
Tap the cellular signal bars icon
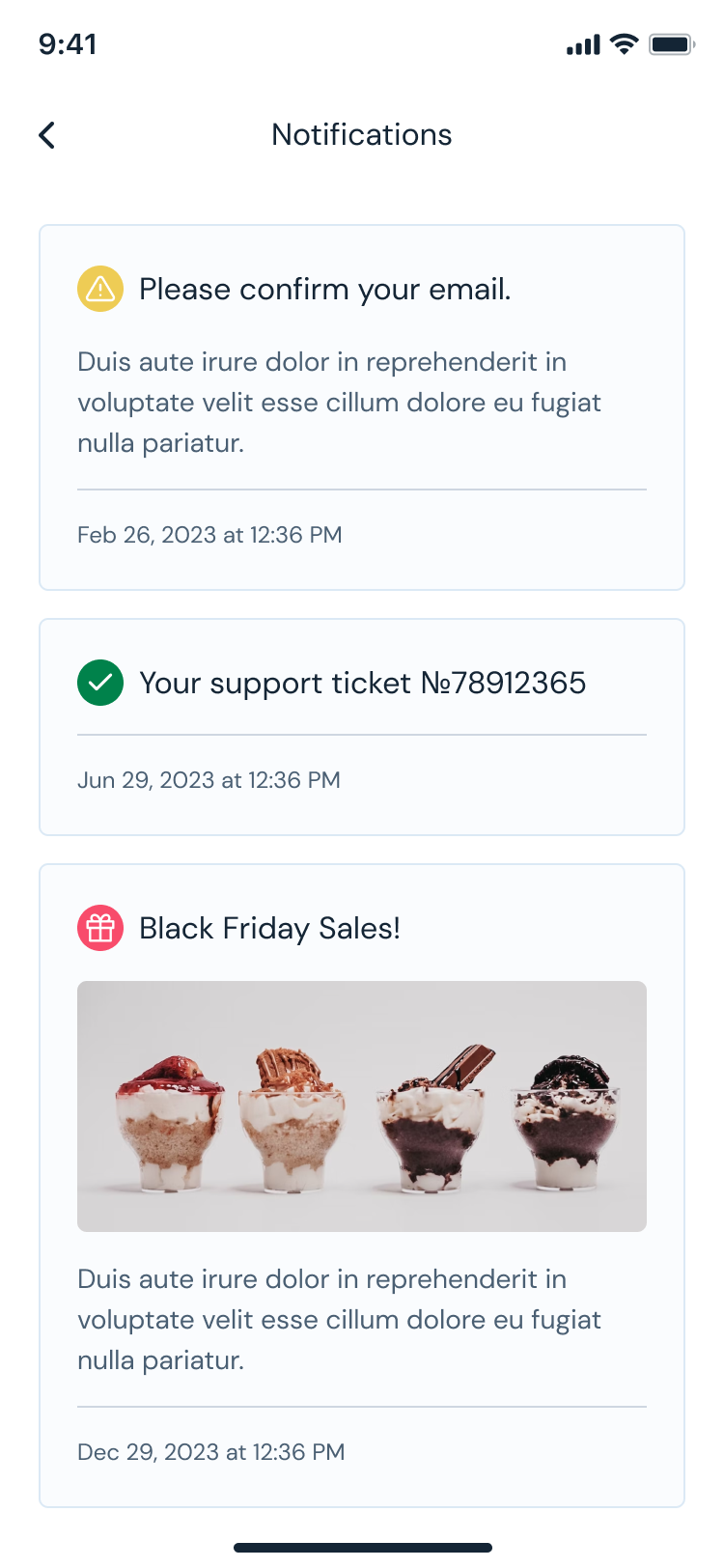[583, 44]
